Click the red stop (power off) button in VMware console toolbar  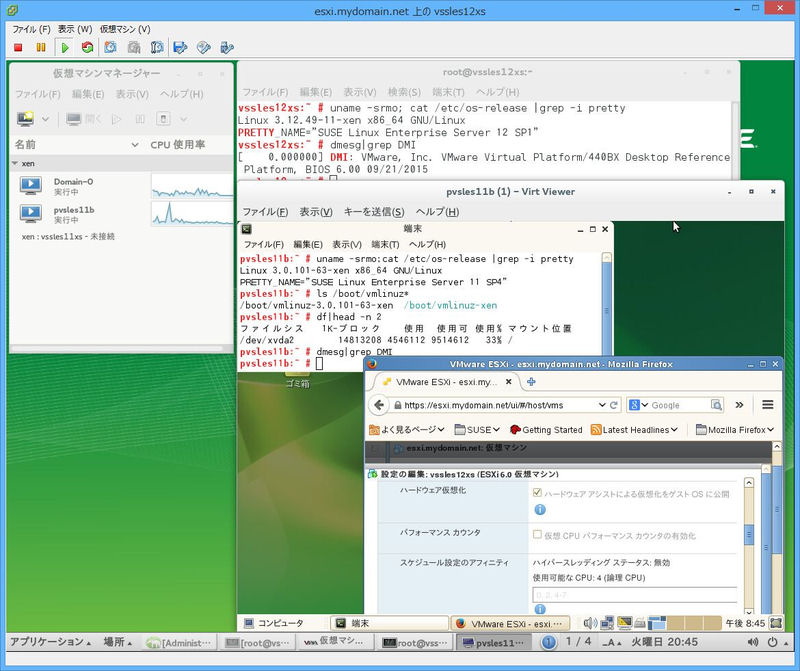18,47
